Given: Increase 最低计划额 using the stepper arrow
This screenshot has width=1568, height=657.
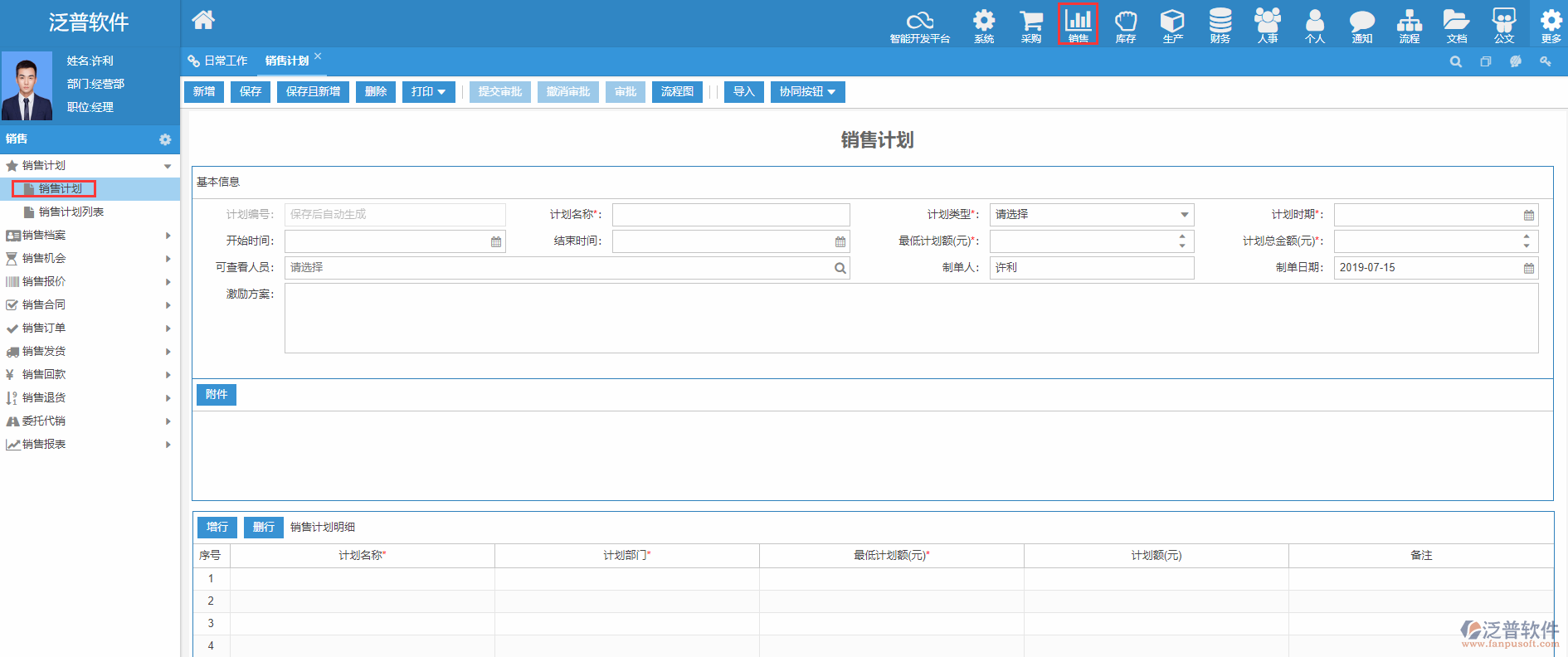Looking at the screenshot, I should point(1182,236).
